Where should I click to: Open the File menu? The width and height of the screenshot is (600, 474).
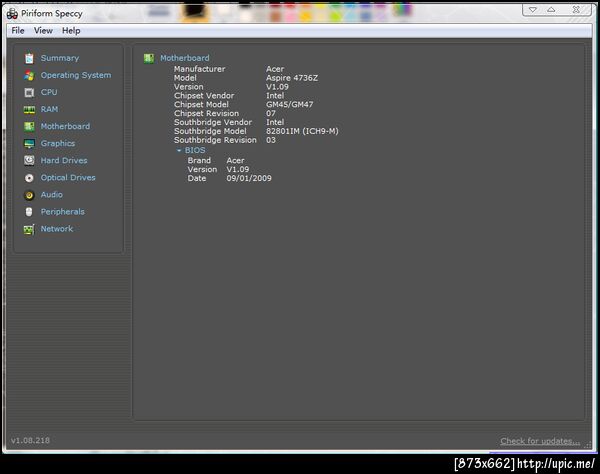(18, 31)
